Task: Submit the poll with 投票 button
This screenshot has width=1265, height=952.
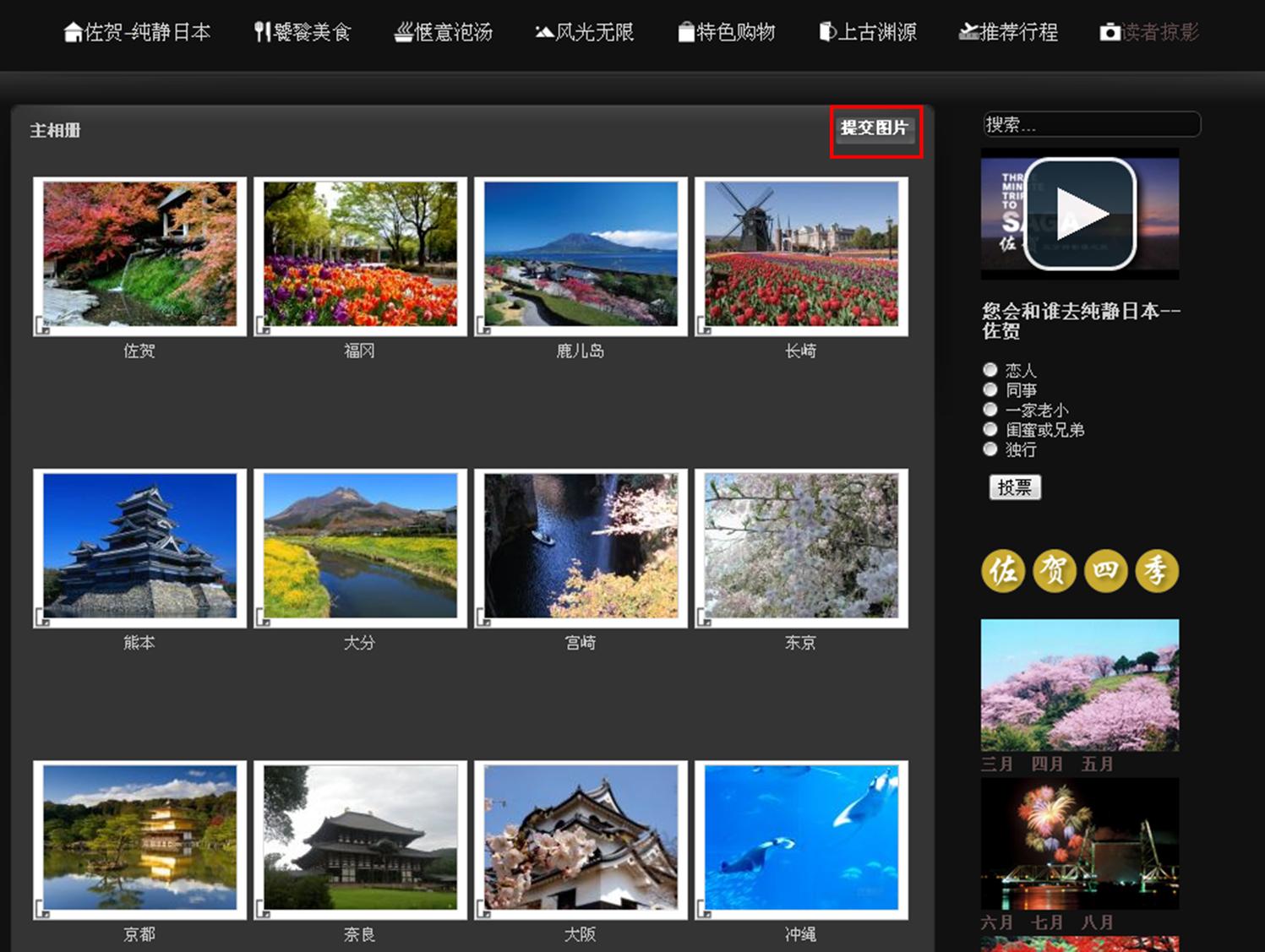Action: pos(1015,487)
